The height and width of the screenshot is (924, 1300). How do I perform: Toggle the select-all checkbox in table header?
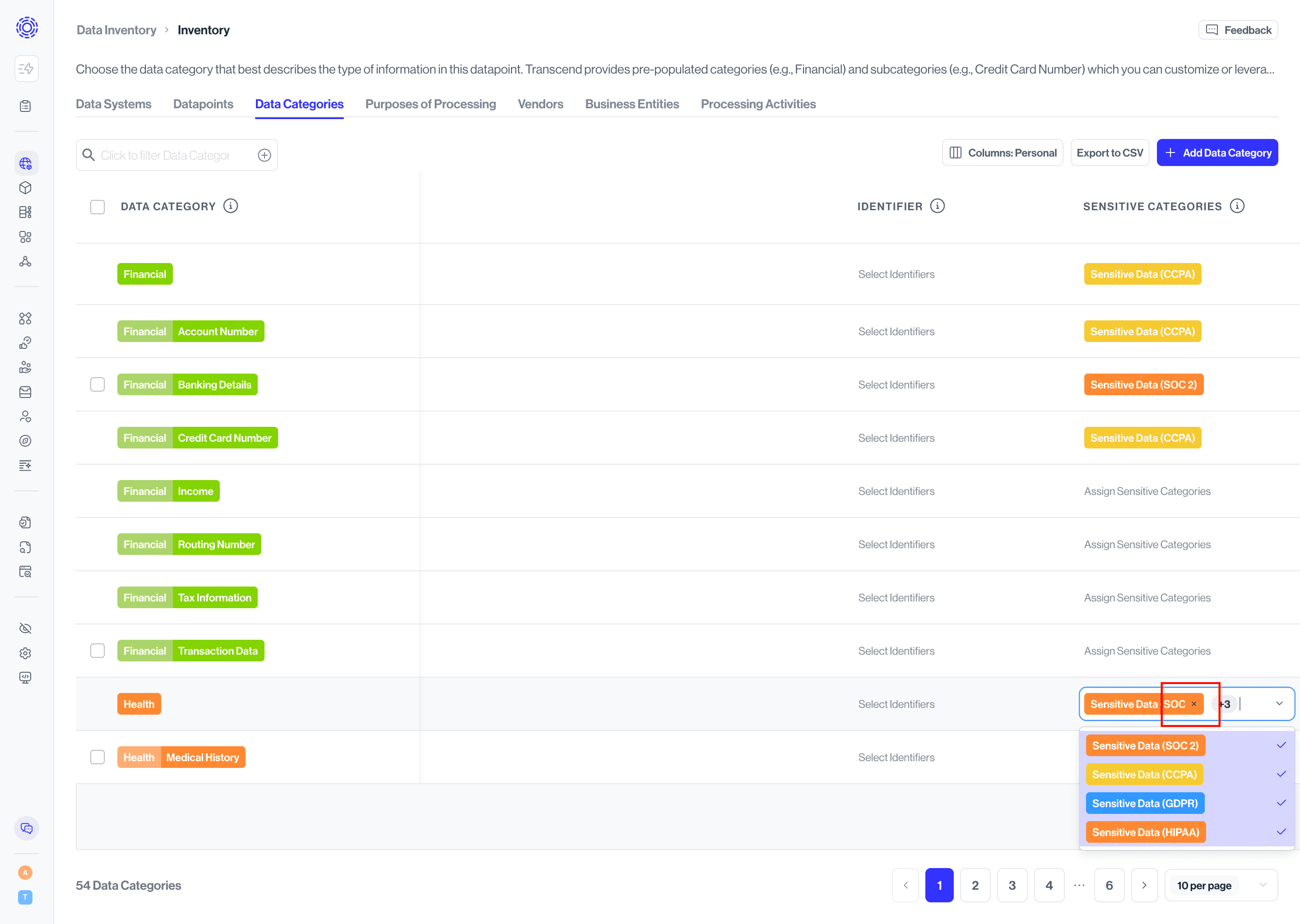[x=97, y=207]
